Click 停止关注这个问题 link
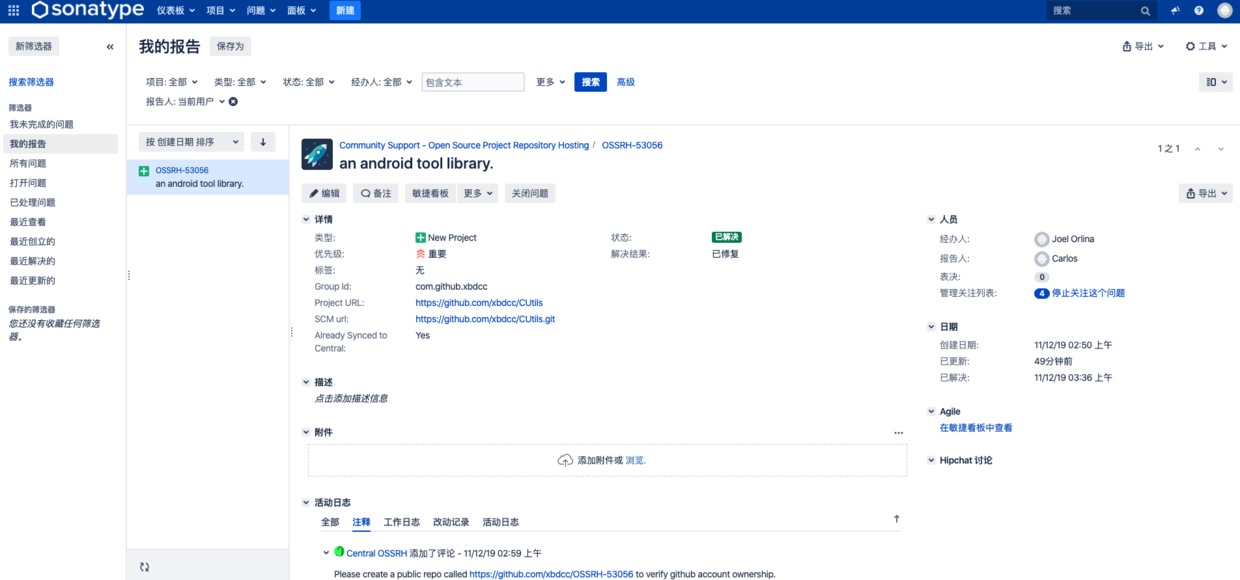 [x=1088, y=294]
